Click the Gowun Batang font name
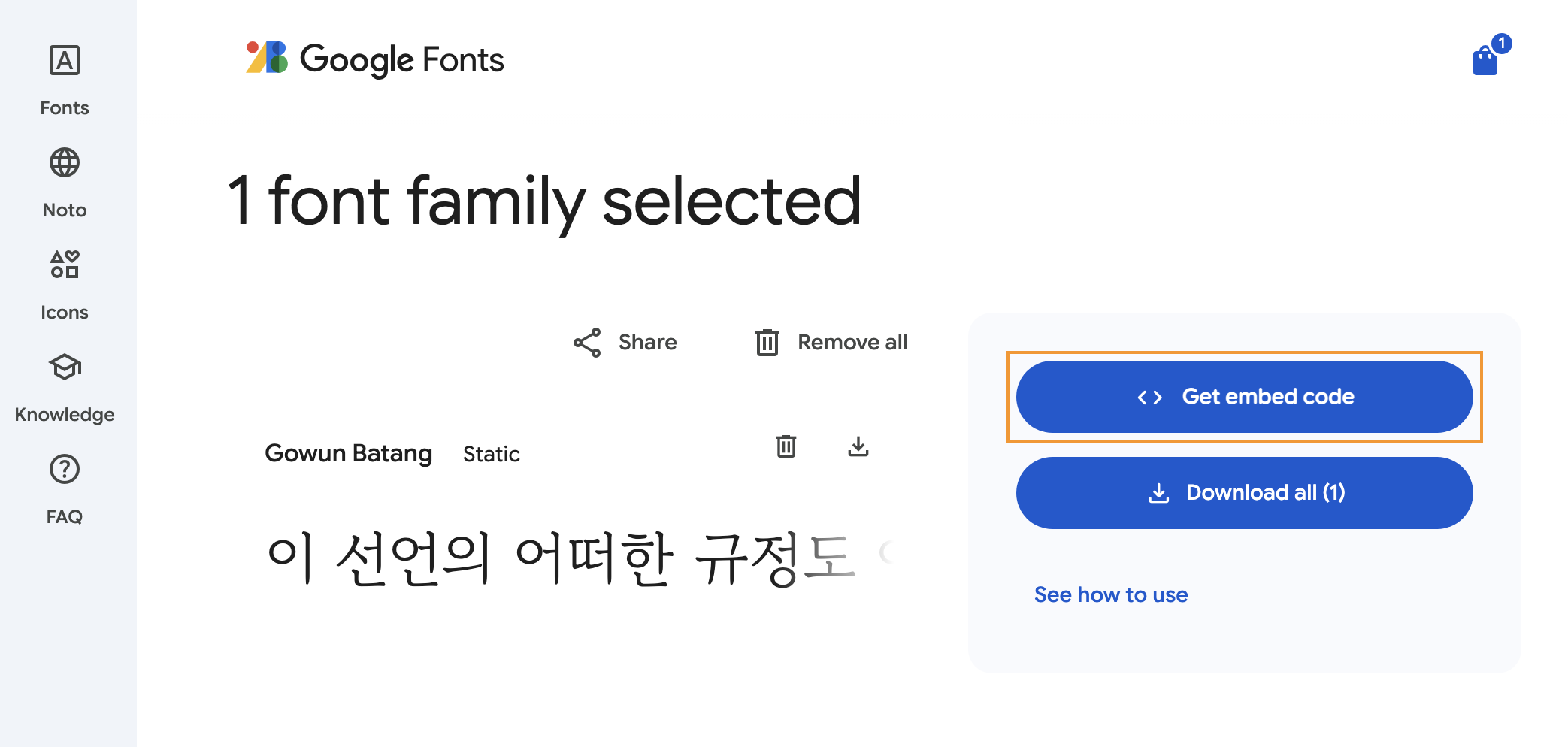This screenshot has width=1568, height=747. [348, 454]
